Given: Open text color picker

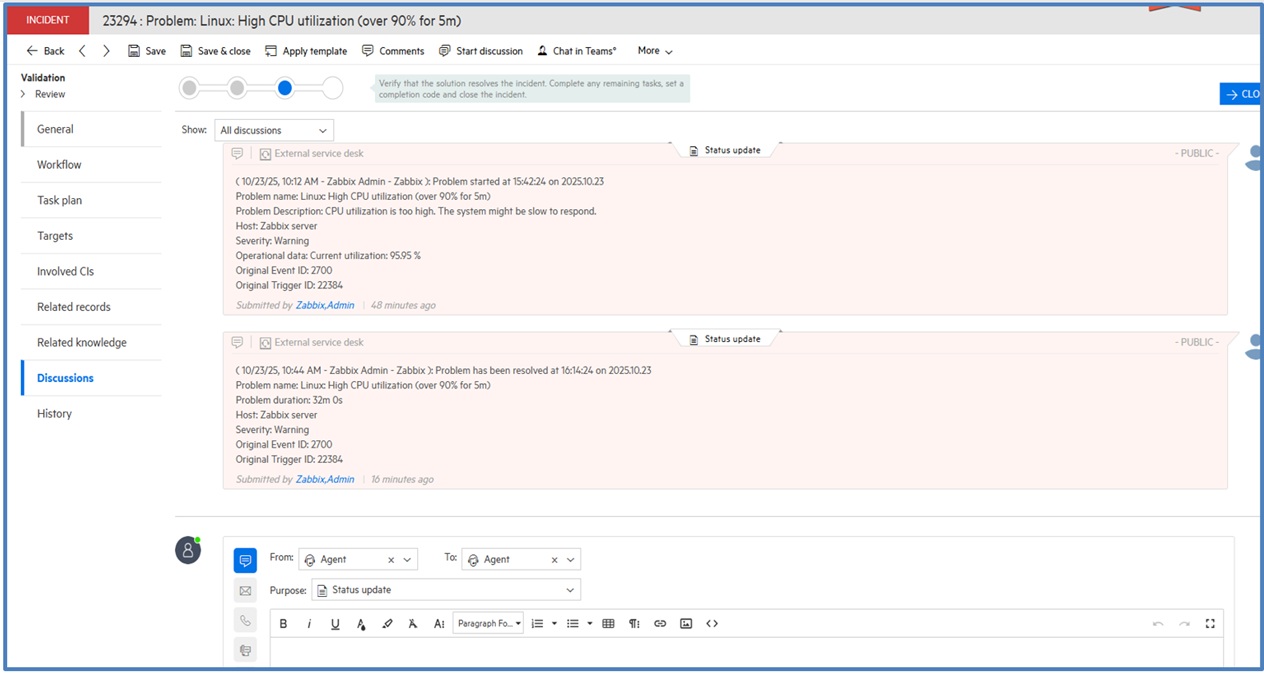Looking at the screenshot, I should click(361, 623).
